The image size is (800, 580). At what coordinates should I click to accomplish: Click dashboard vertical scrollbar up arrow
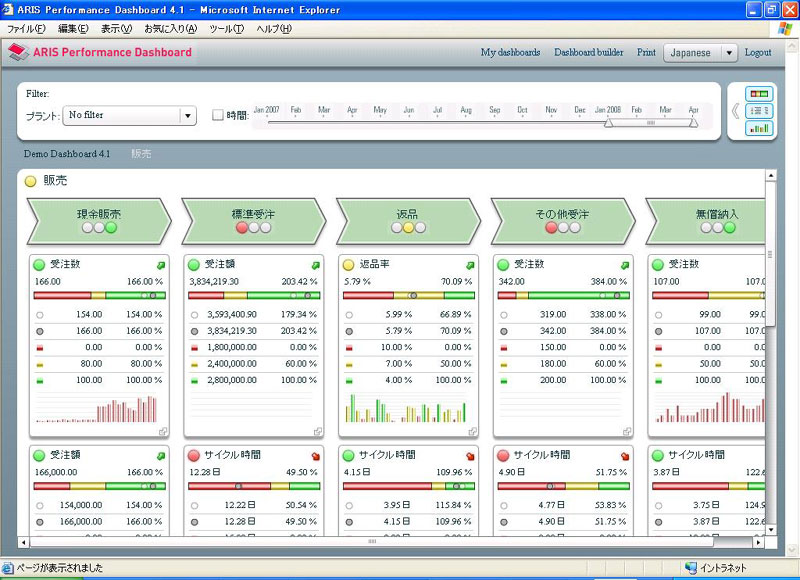tap(770, 175)
